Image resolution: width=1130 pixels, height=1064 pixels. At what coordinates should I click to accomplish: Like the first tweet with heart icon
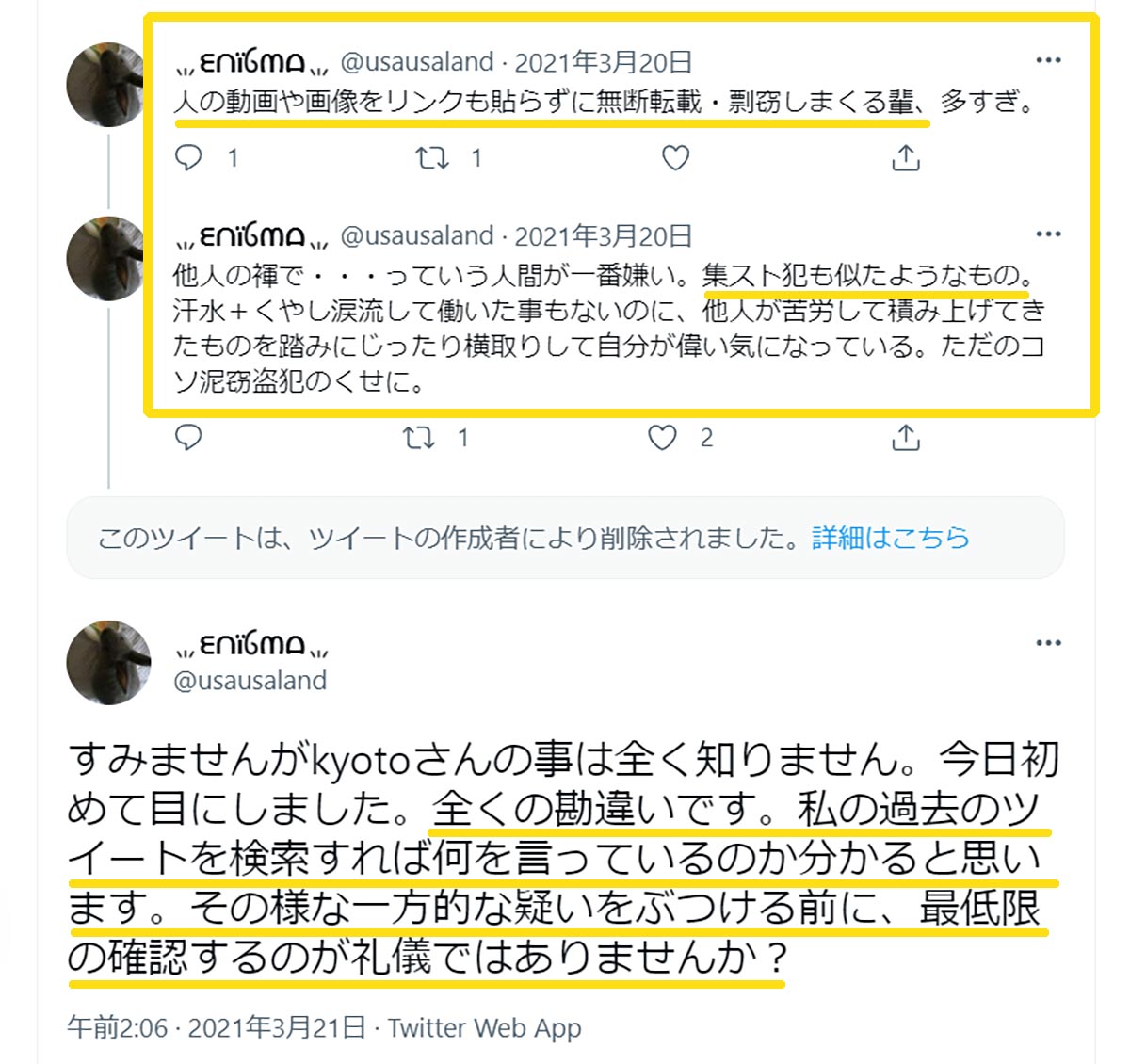[675, 158]
